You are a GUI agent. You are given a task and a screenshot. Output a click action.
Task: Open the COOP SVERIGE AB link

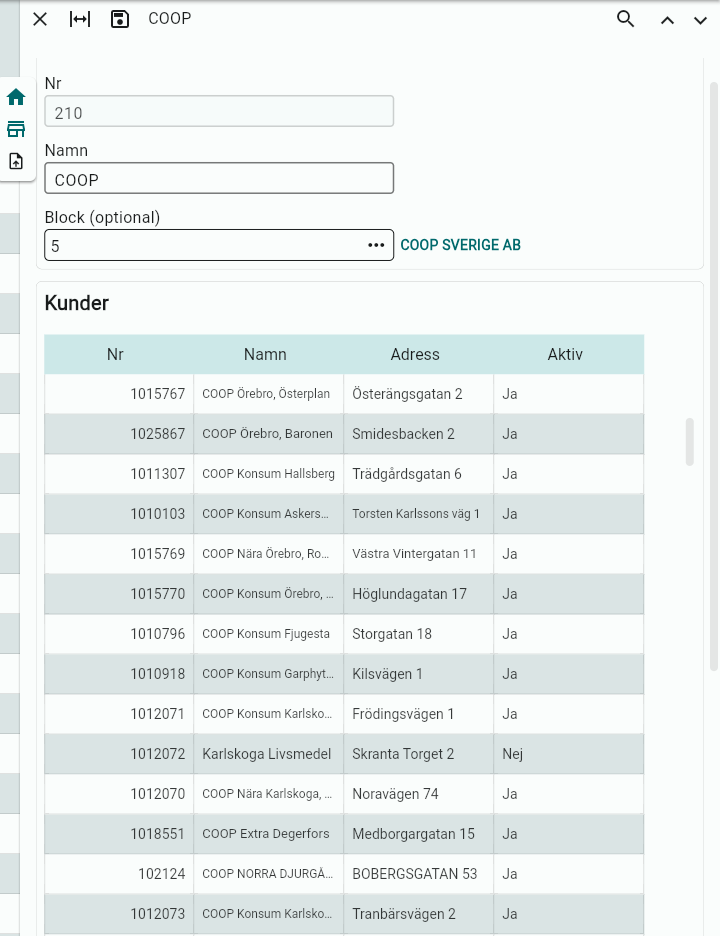point(460,245)
